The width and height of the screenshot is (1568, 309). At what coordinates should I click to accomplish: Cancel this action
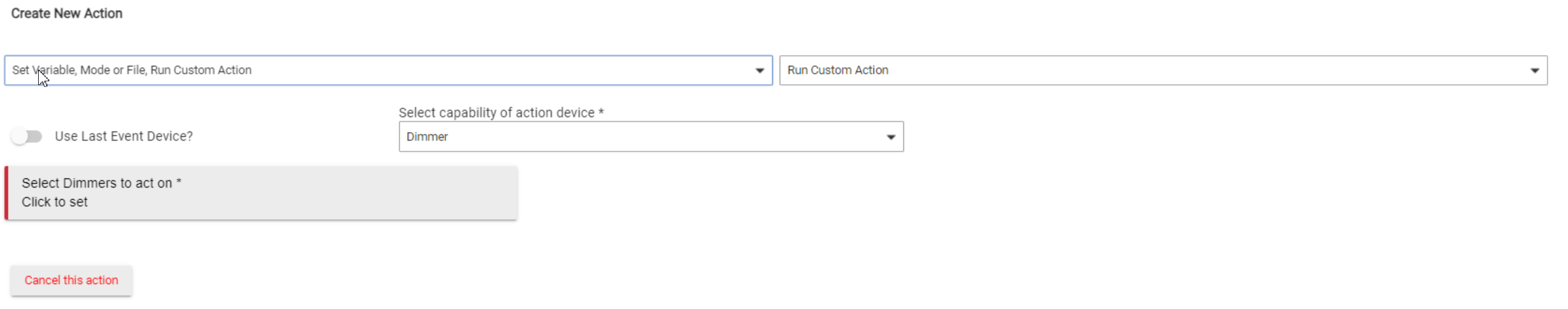[x=71, y=280]
